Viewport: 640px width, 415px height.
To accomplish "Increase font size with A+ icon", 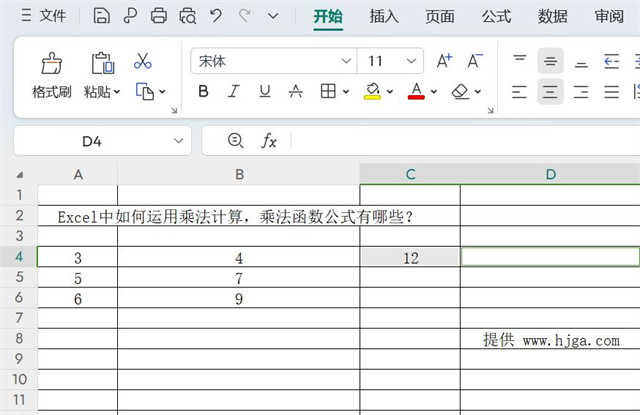I will (x=444, y=61).
